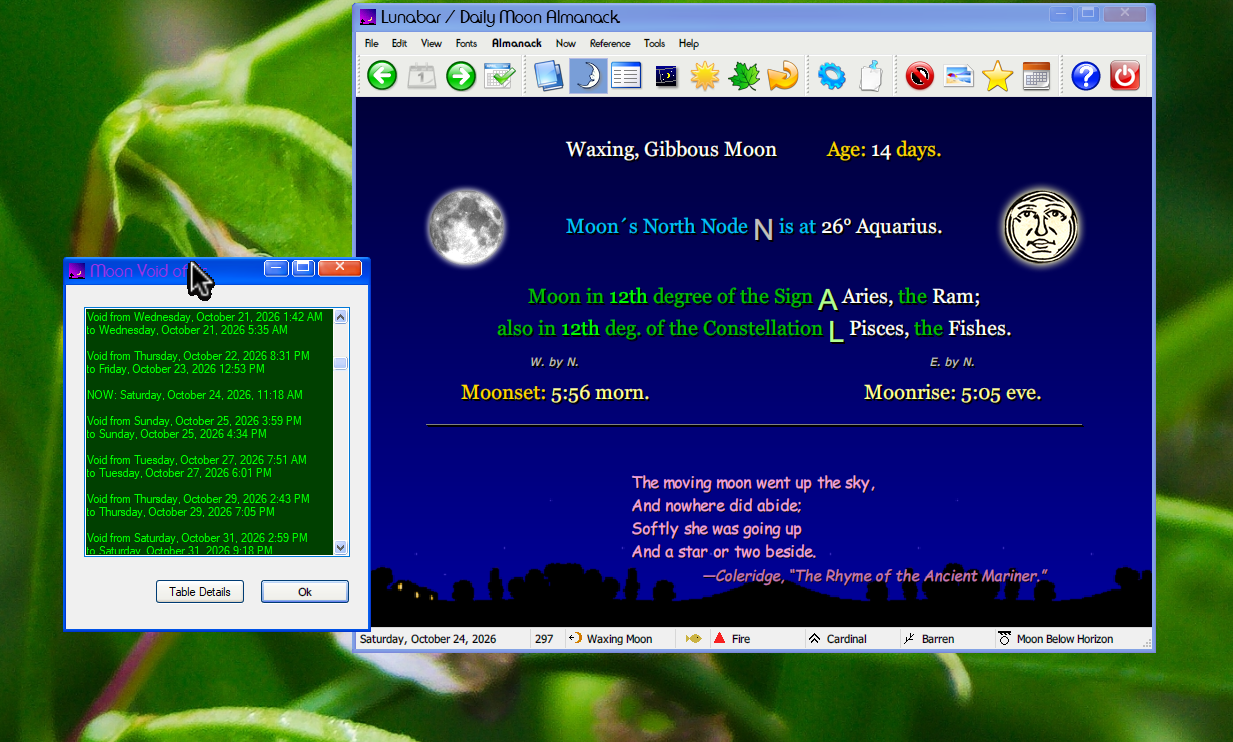
Task: Open the Almanack menu
Action: pos(517,44)
